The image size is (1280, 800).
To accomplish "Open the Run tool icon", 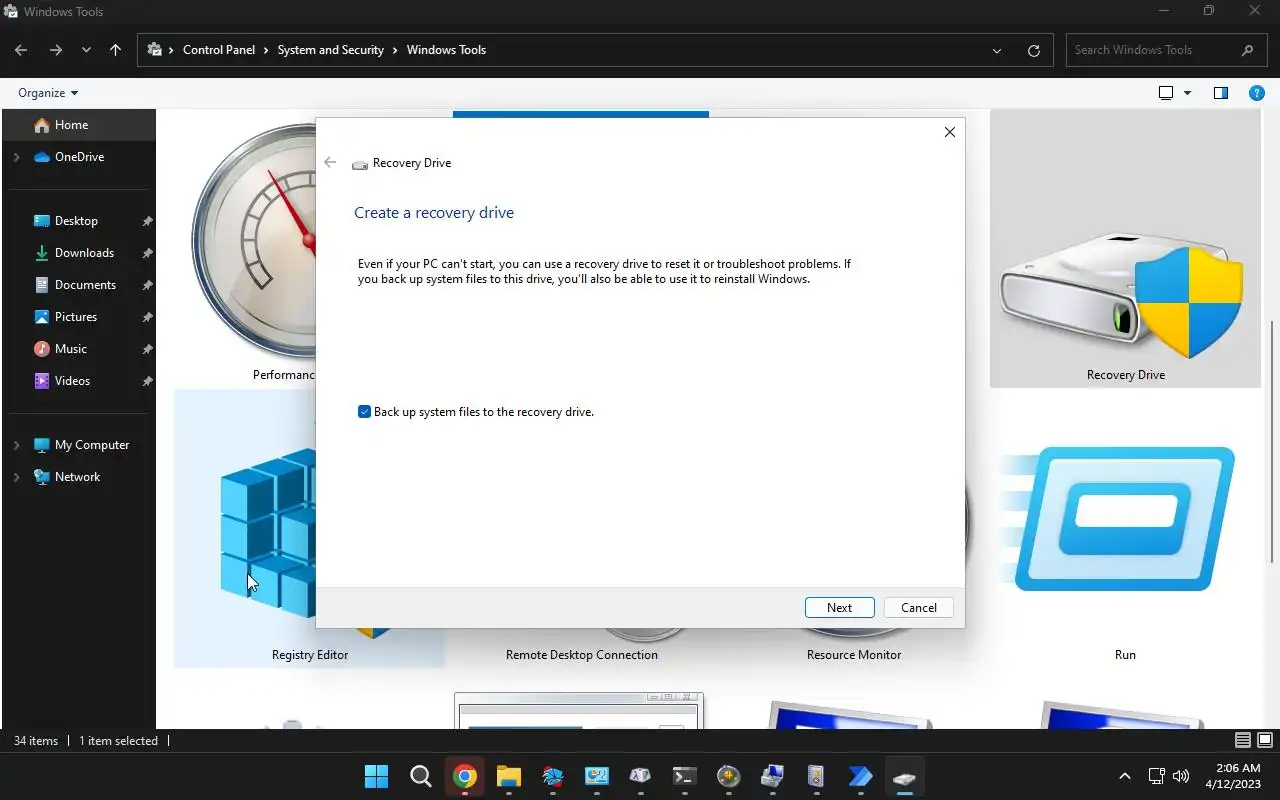I will [1125, 518].
